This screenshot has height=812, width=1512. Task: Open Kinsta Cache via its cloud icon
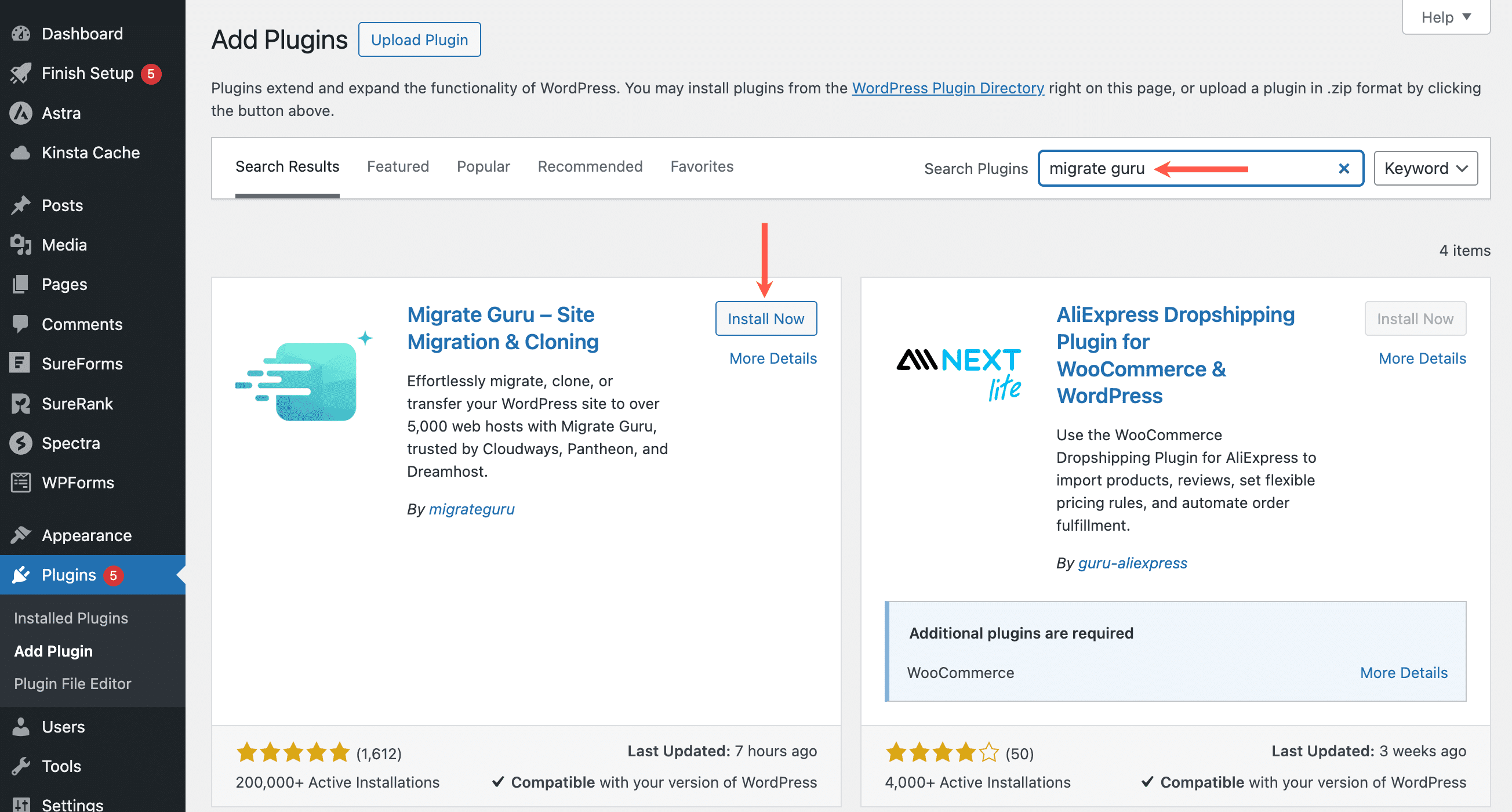[20, 153]
